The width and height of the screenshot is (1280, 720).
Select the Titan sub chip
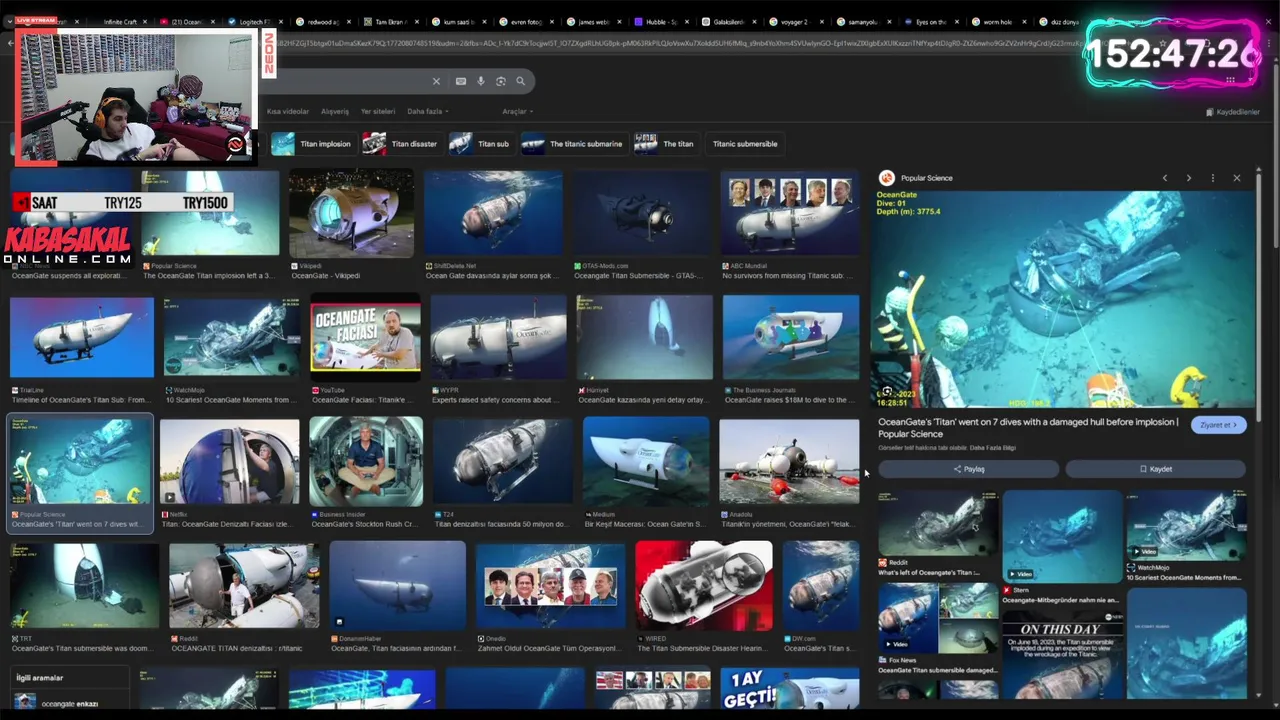coord(481,144)
